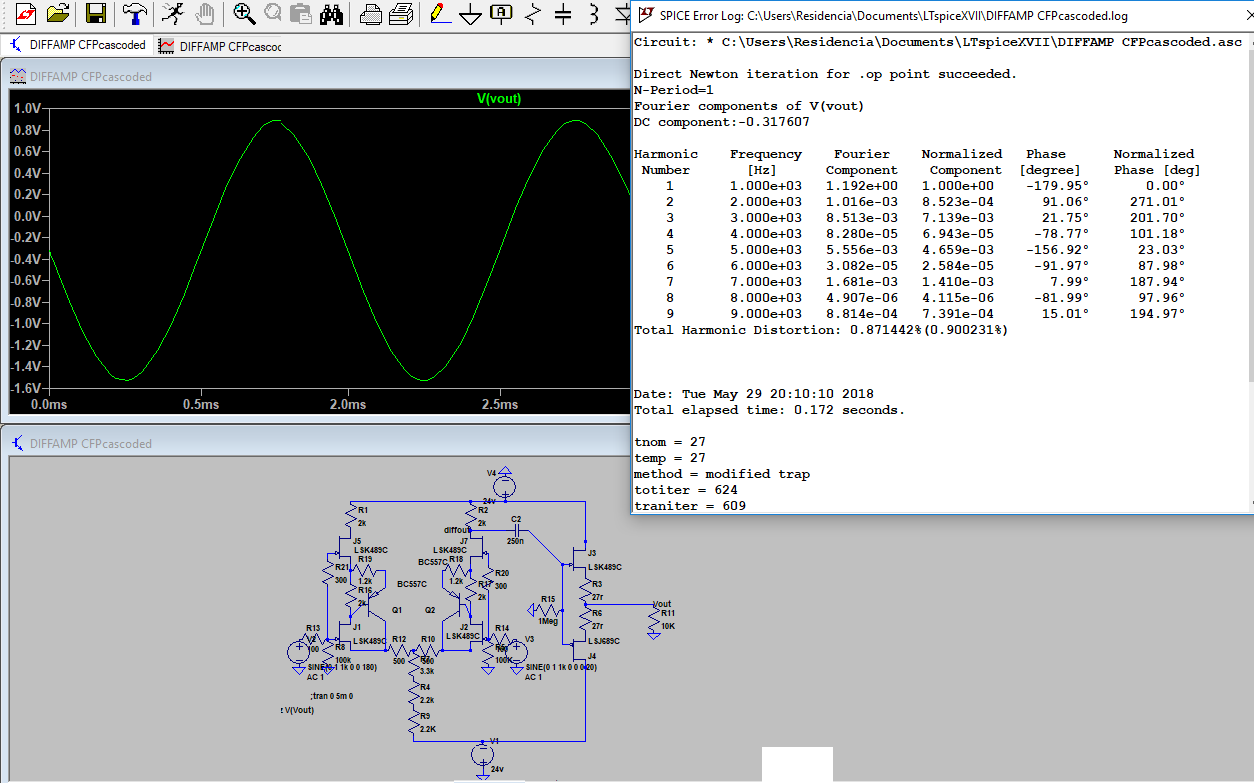
Task: Click the 2.5ms time-axis label
Action: [x=499, y=404]
